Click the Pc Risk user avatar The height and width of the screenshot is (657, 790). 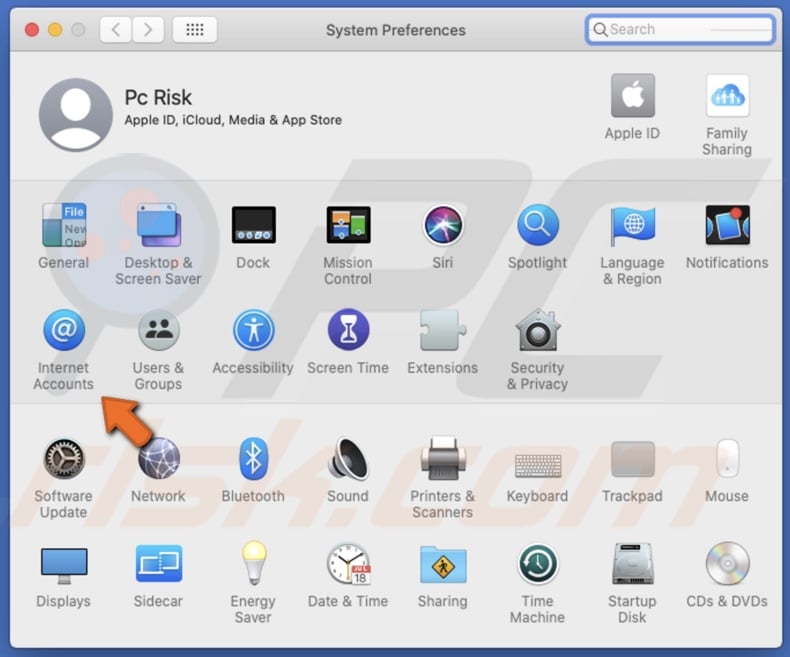coord(76,114)
